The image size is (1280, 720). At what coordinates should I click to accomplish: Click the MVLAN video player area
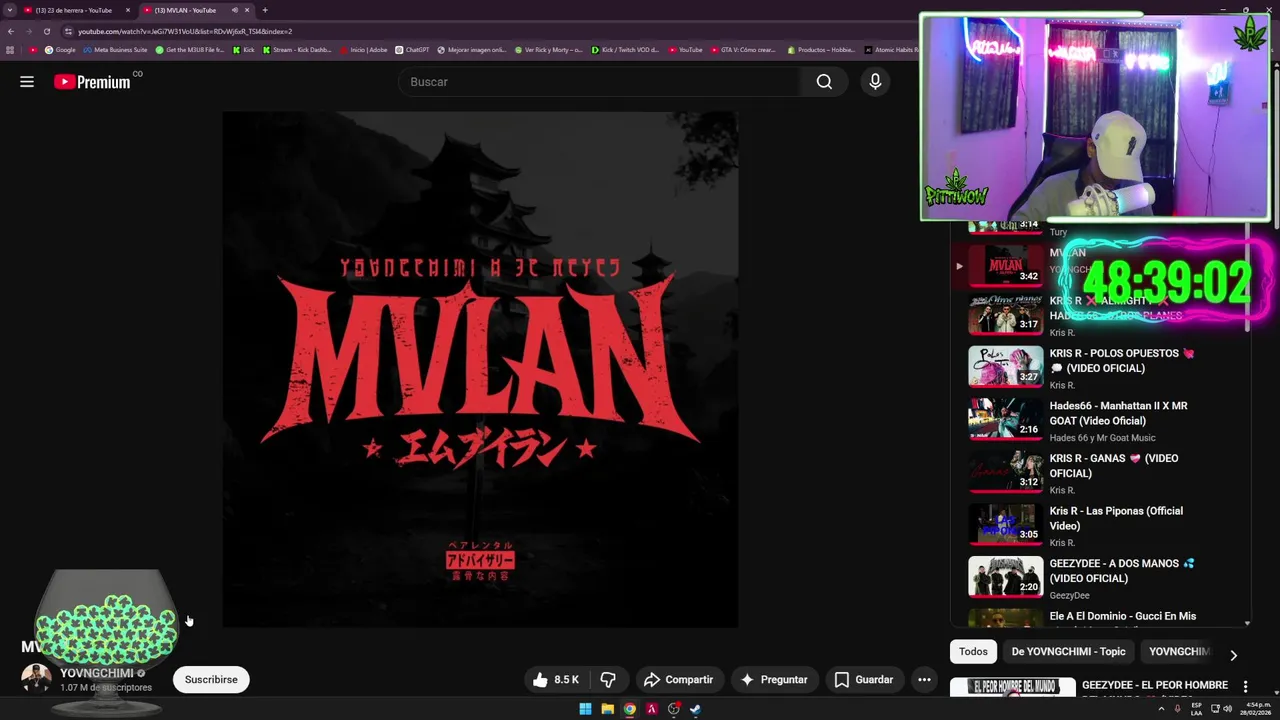pos(480,369)
